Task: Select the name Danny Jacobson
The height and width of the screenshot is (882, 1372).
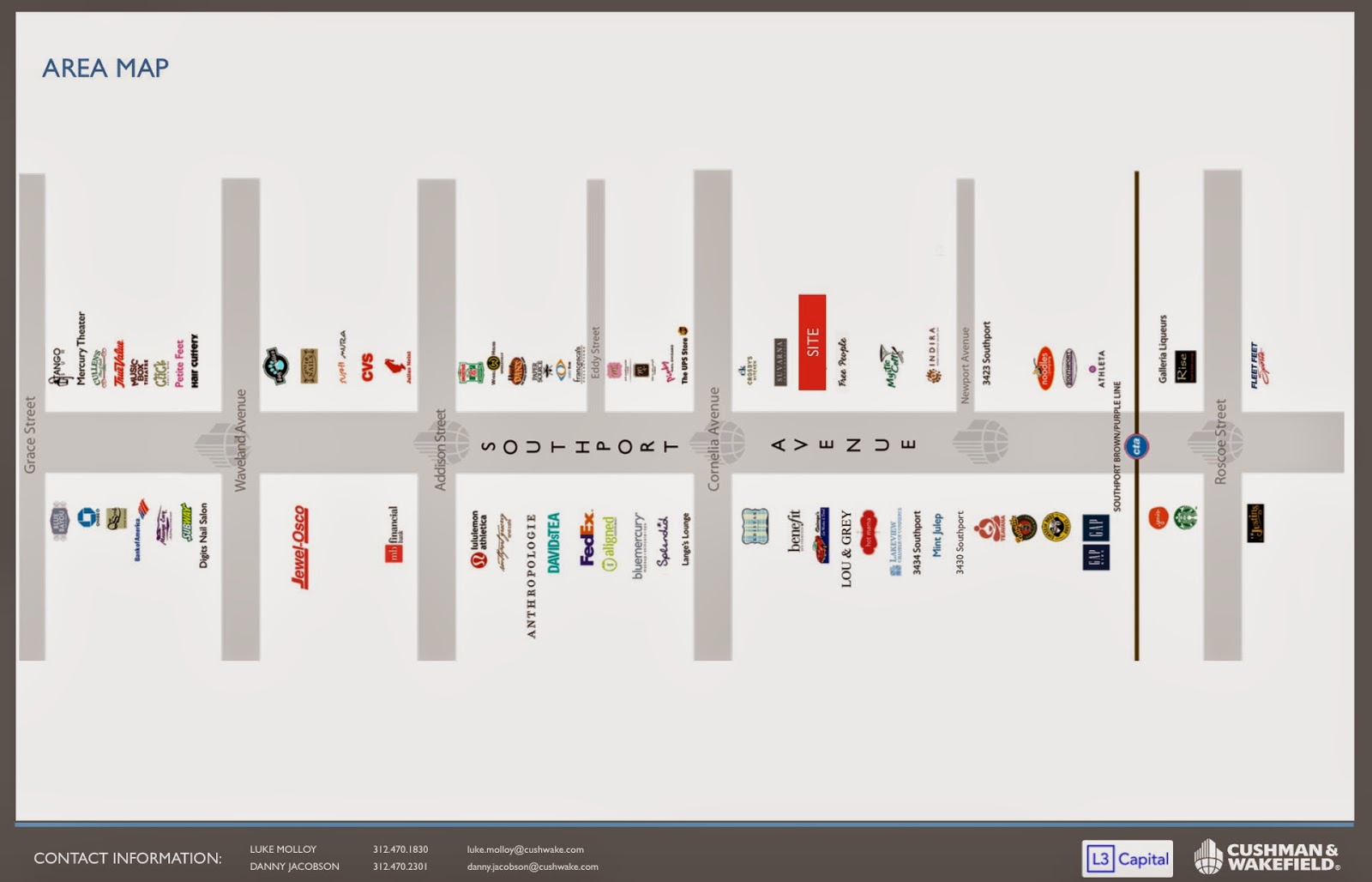Action: point(294,867)
